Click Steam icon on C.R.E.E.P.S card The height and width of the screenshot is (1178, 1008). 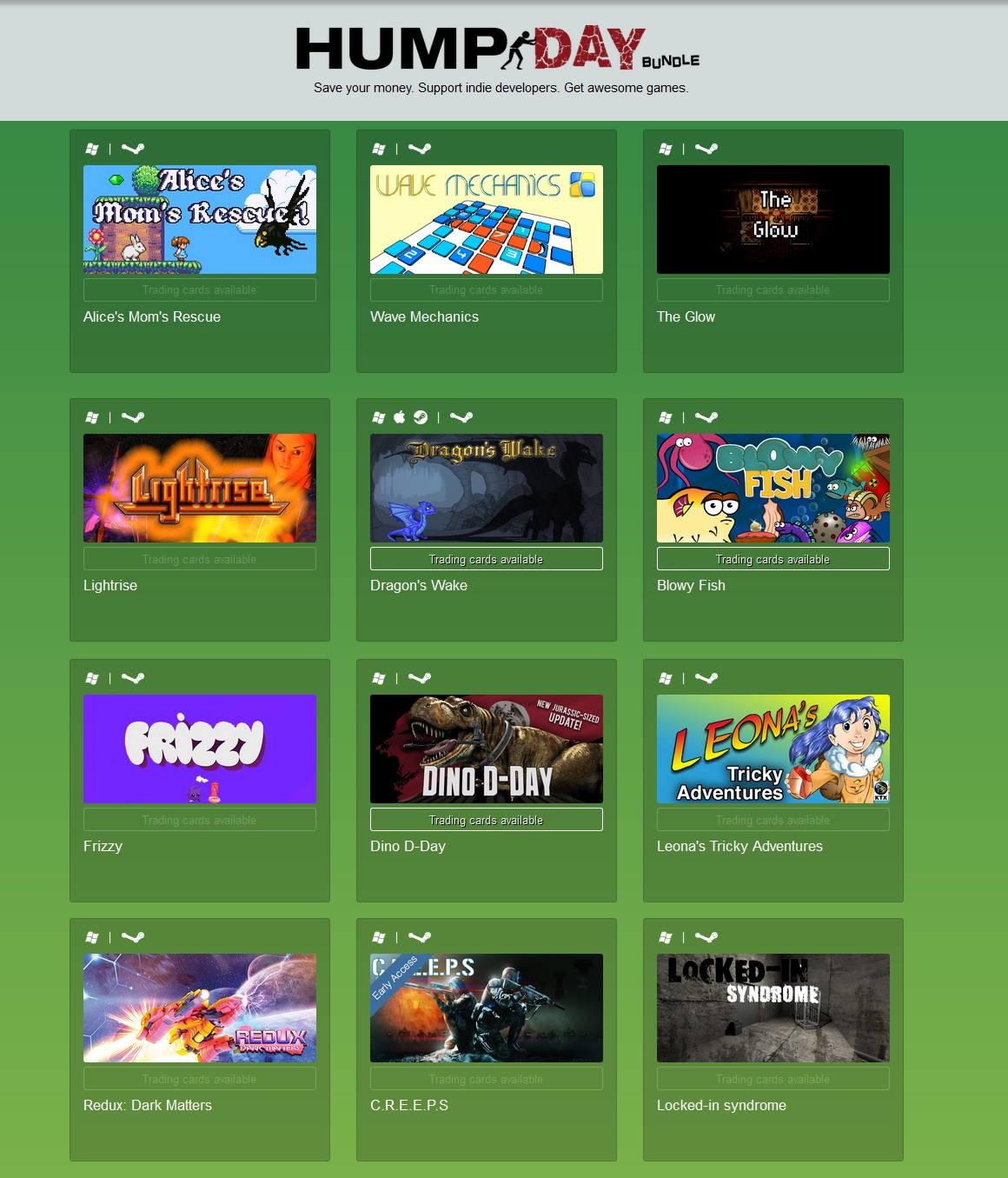click(x=420, y=937)
